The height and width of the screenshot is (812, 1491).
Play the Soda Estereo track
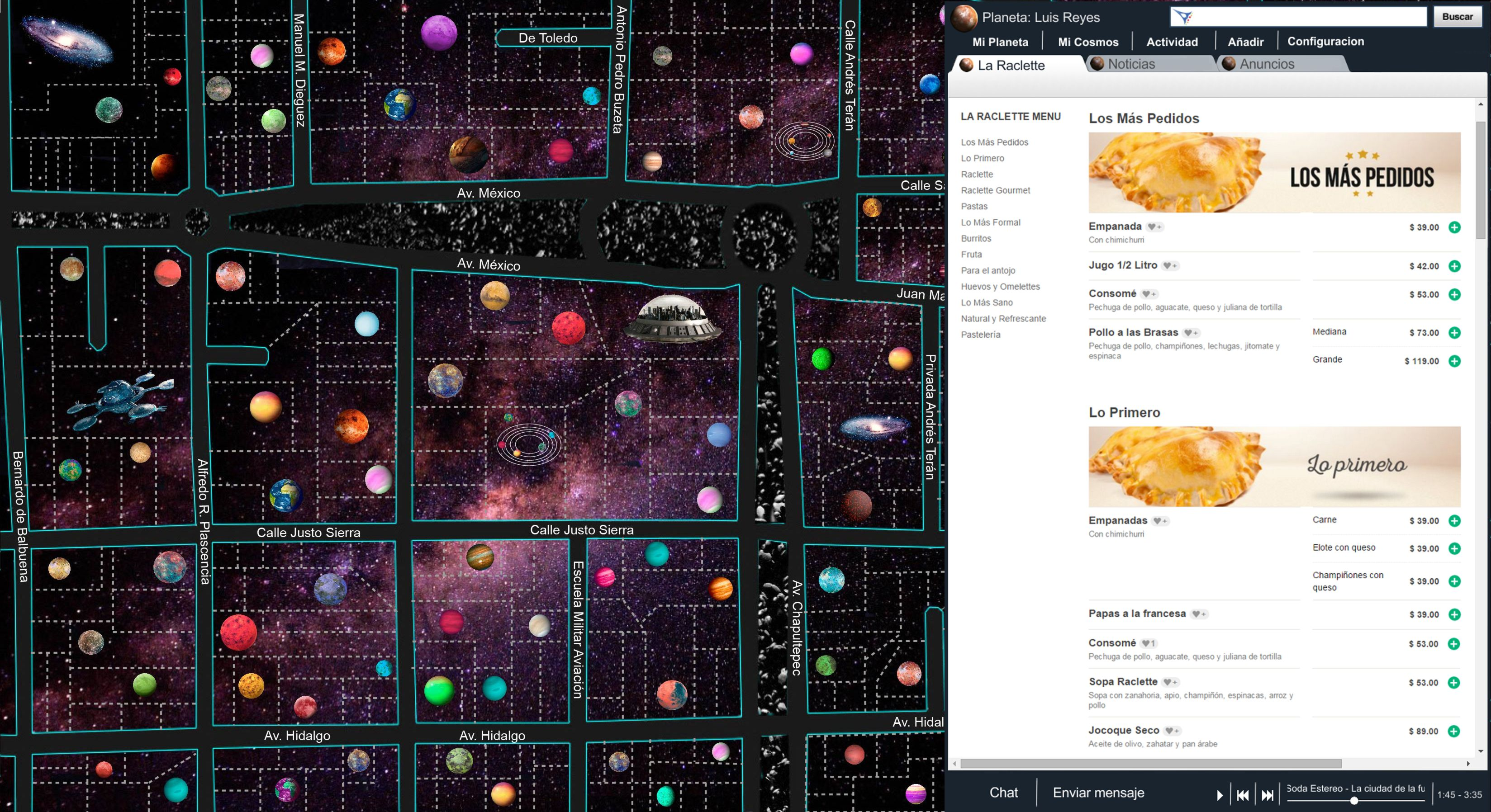[x=1220, y=795]
